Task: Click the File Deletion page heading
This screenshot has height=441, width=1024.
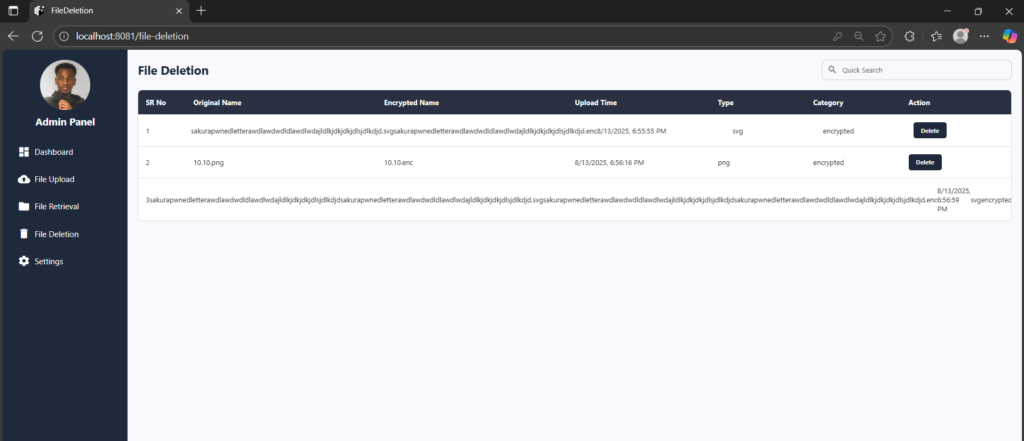Action: coord(173,71)
